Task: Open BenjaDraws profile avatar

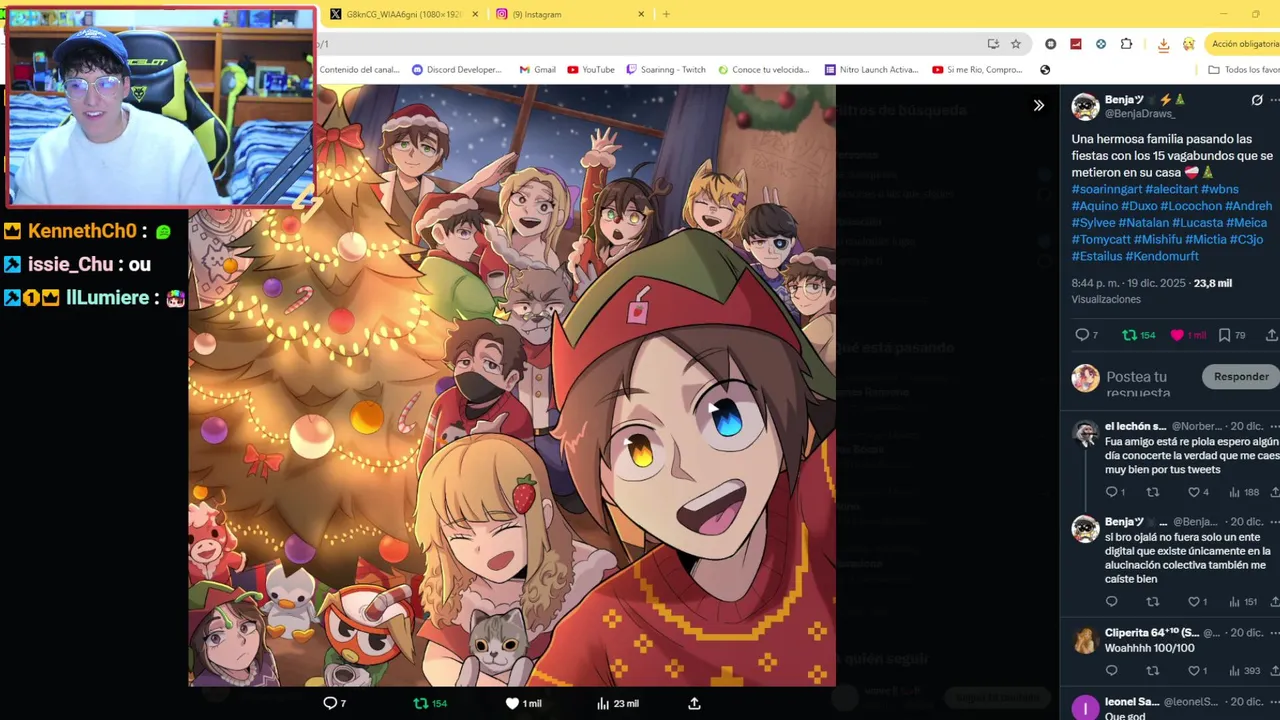Action: click(x=1085, y=106)
